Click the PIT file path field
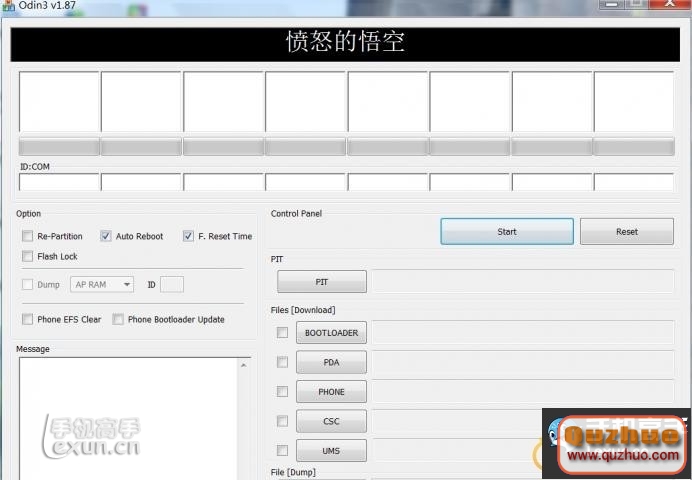The image size is (692, 480). tap(523, 281)
